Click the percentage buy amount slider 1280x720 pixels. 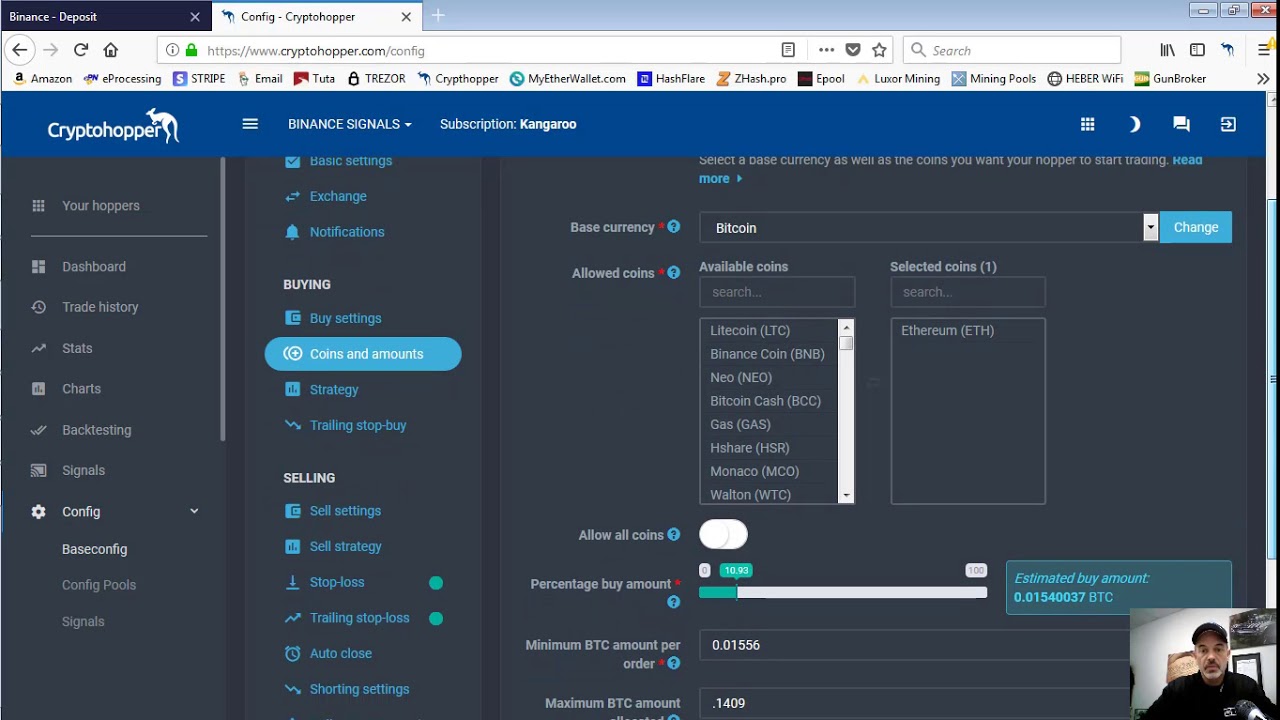point(843,592)
